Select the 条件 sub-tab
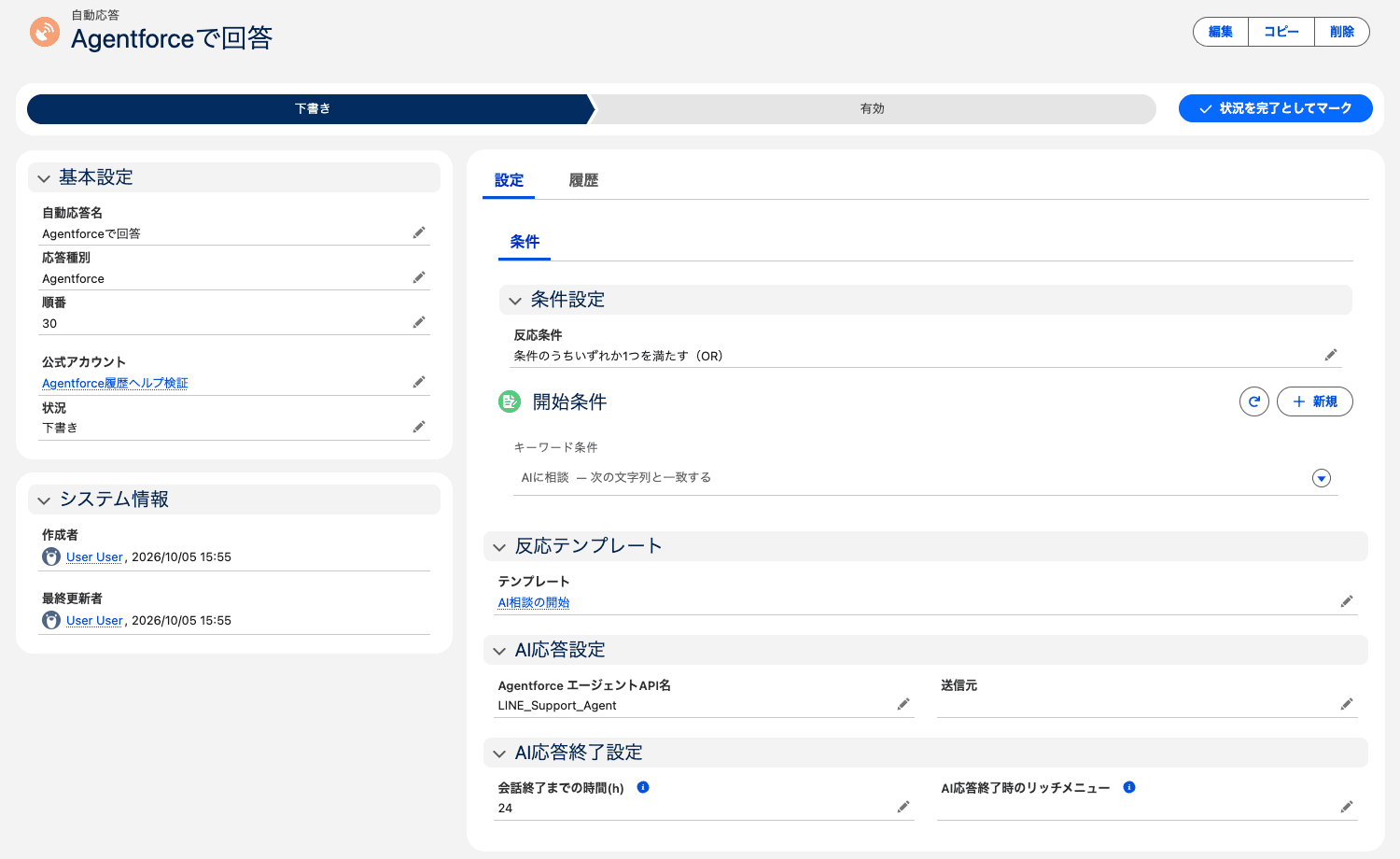 [525, 242]
